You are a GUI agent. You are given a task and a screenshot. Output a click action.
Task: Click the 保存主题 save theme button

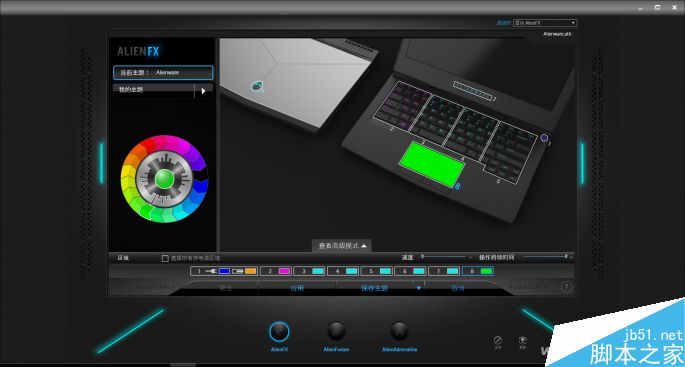click(375, 288)
